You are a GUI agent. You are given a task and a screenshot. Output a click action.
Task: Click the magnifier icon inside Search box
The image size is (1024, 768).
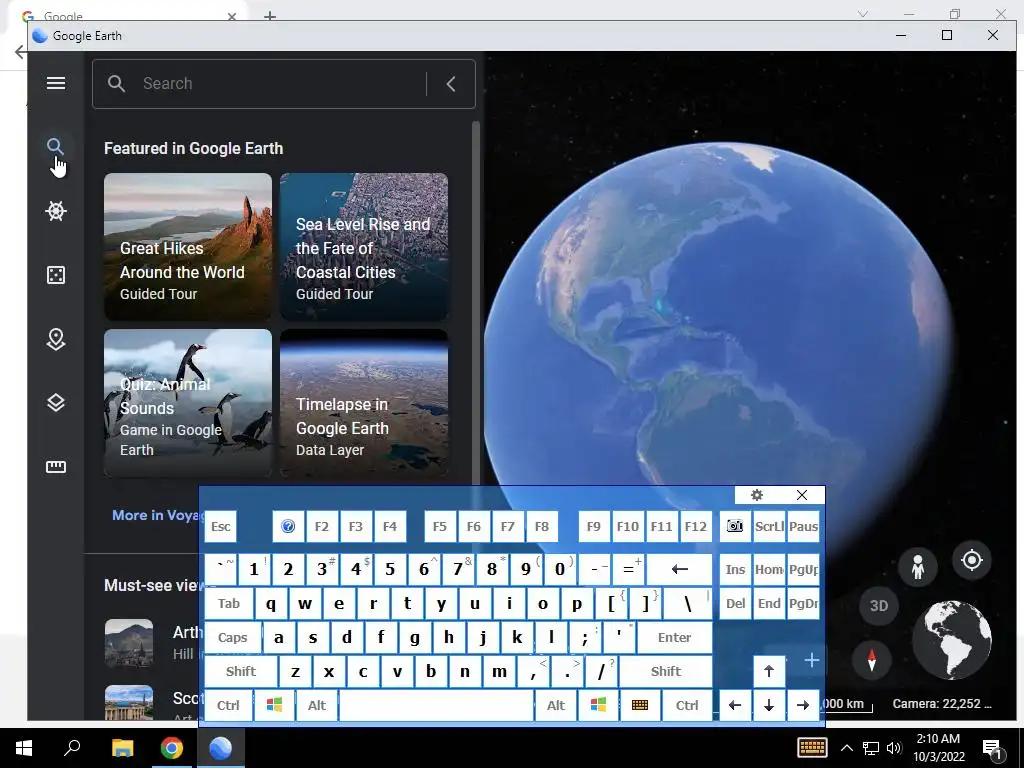click(116, 84)
